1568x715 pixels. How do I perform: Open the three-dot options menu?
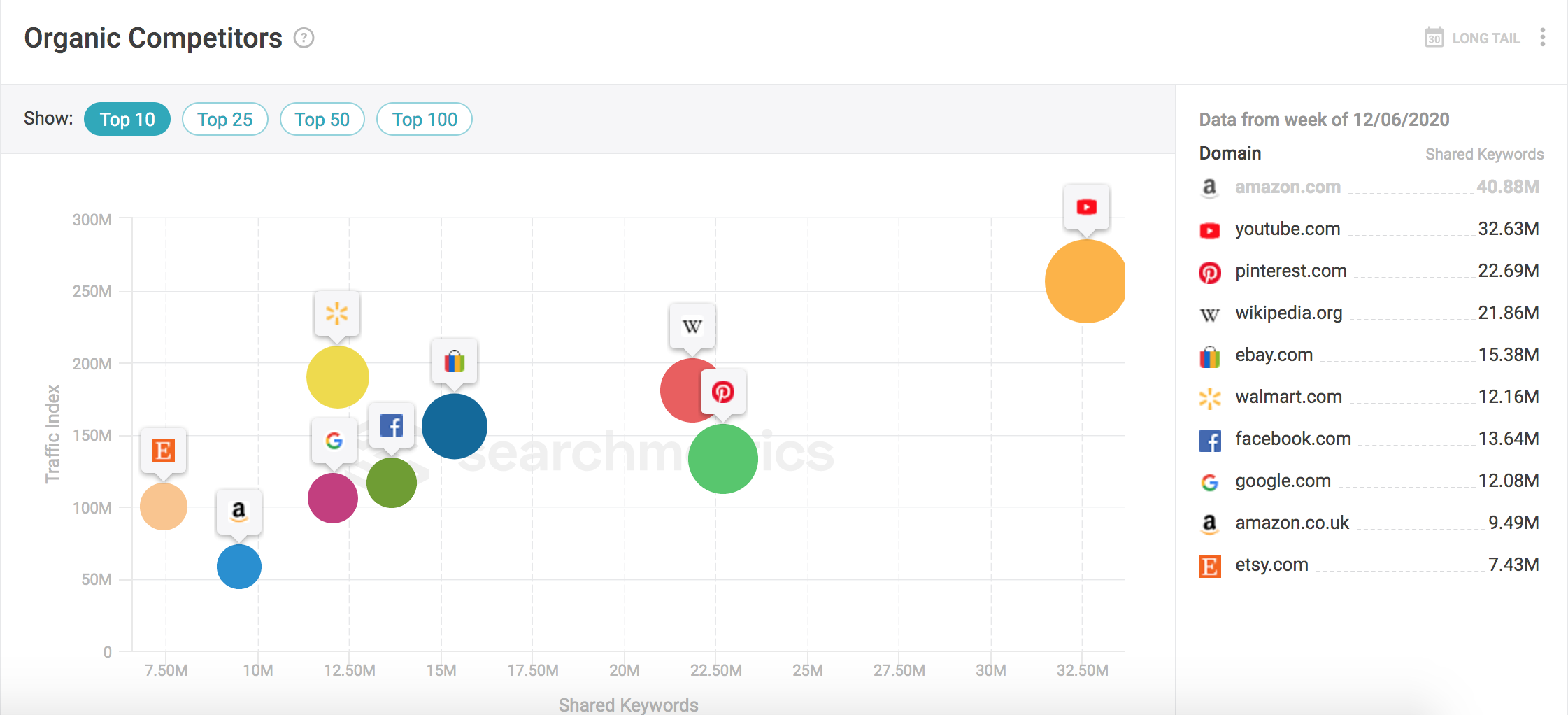tap(1542, 37)
